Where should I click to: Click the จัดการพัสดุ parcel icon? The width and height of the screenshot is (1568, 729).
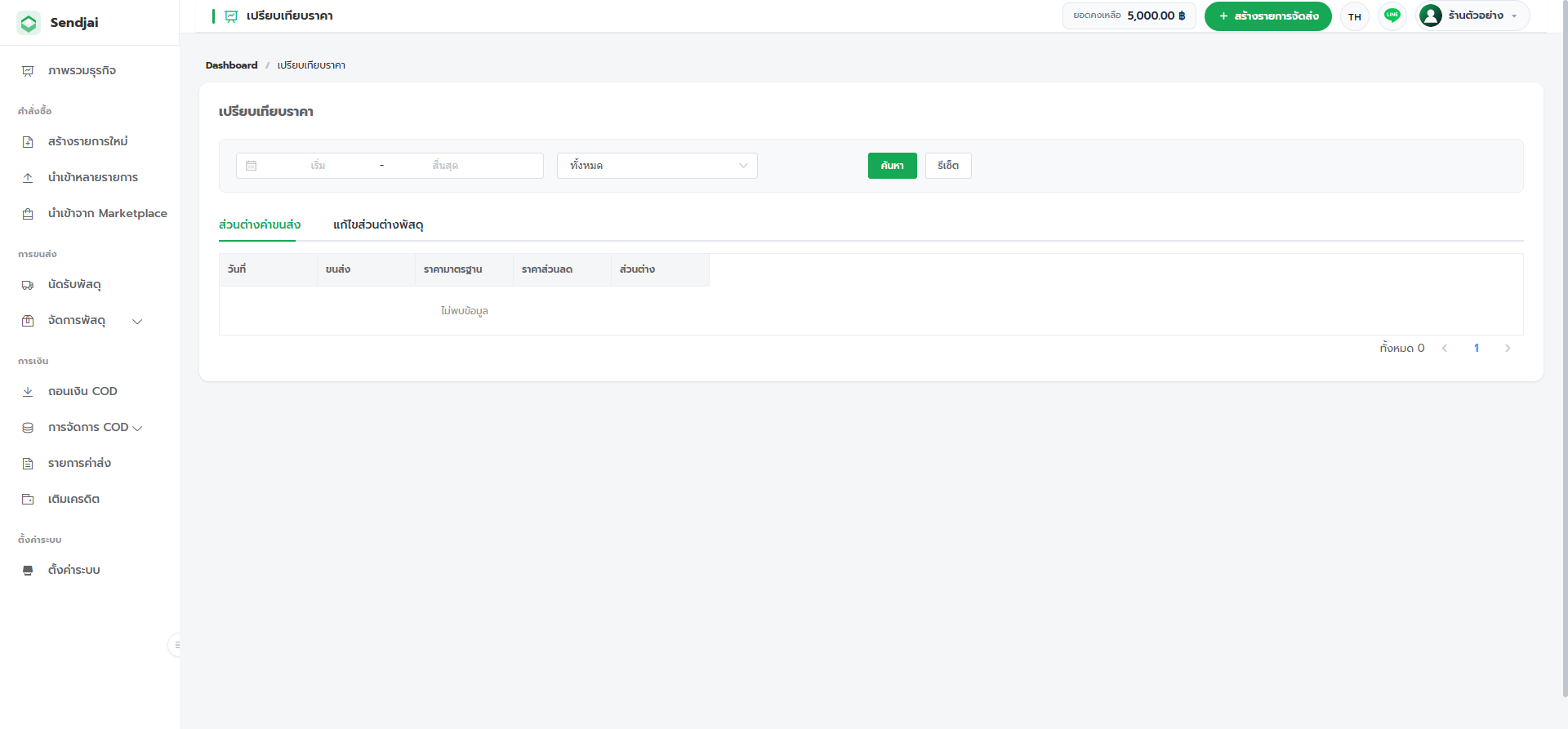coord(28,321)
